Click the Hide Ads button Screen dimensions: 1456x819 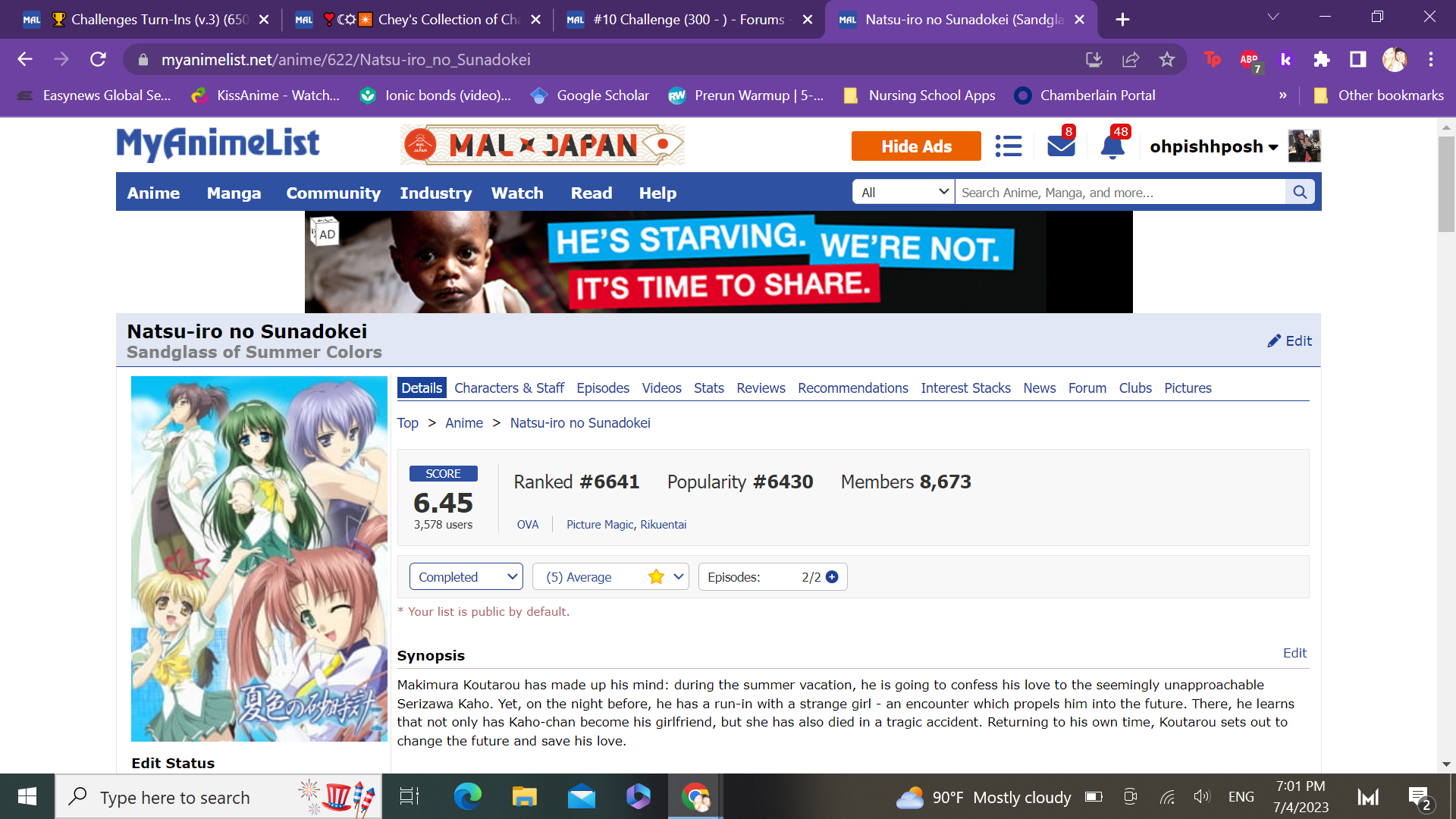point(916,146)
